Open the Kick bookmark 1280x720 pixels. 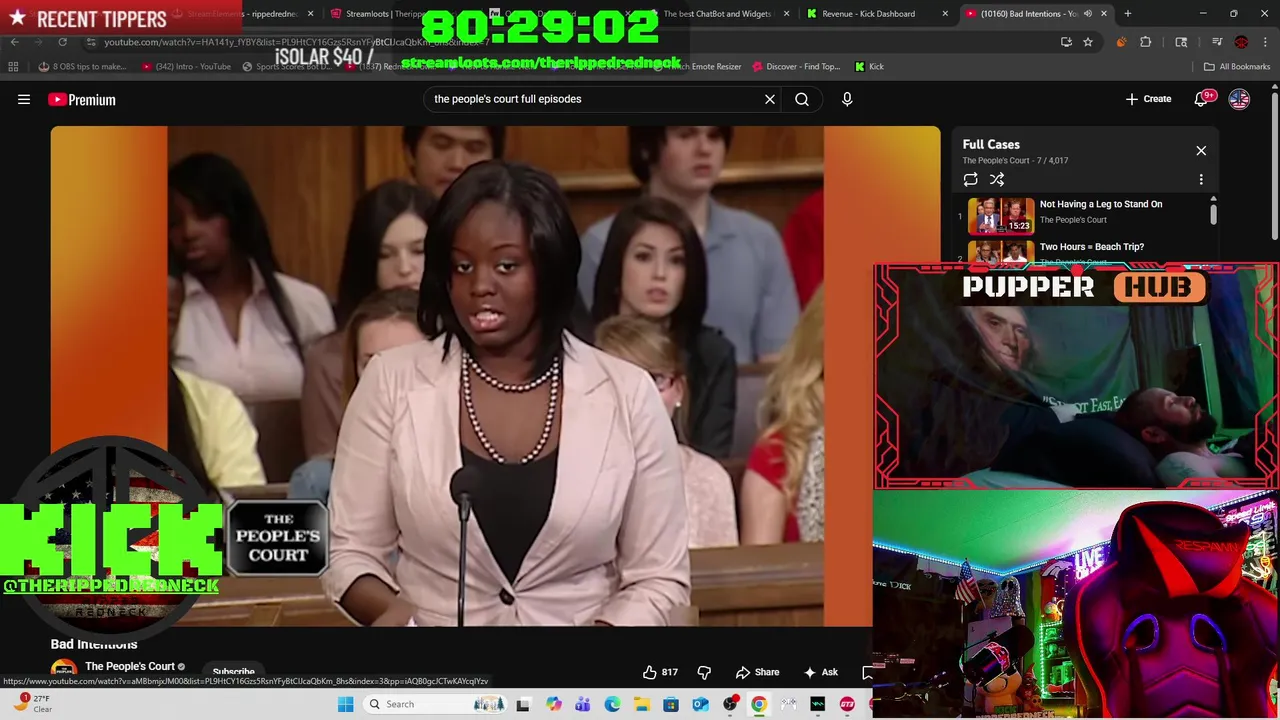point(869,67)
